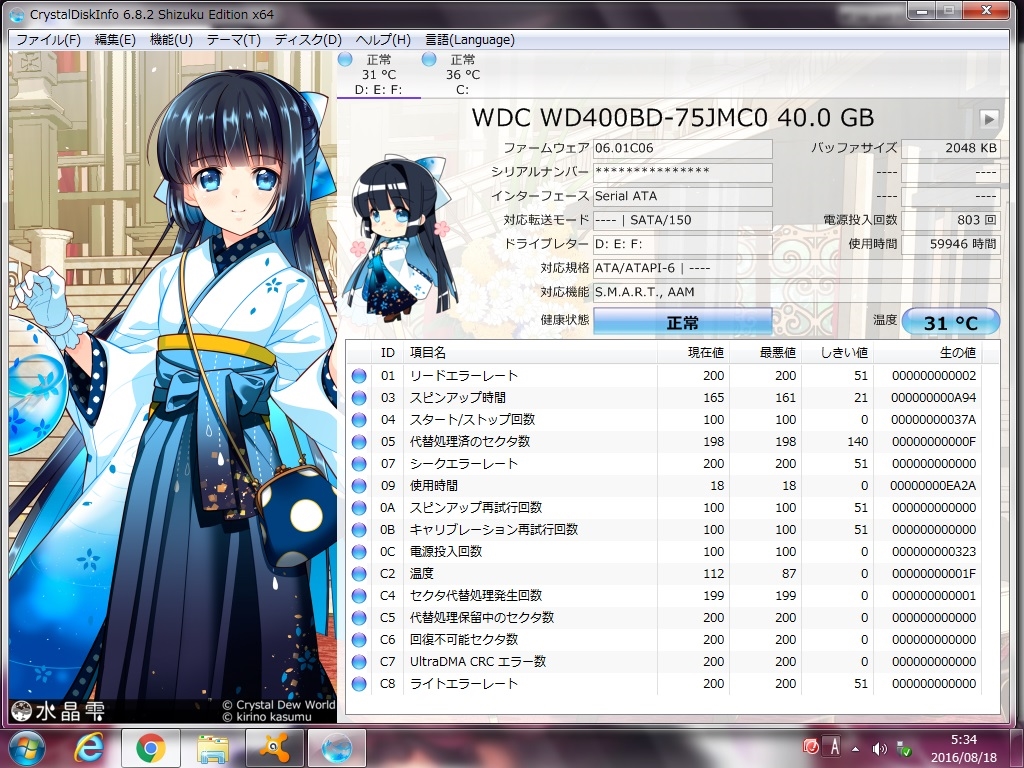Click the status orb for スピンアップ時間
The width and height of the screenshot is (1024, 768).
click(x=359, y=398)
